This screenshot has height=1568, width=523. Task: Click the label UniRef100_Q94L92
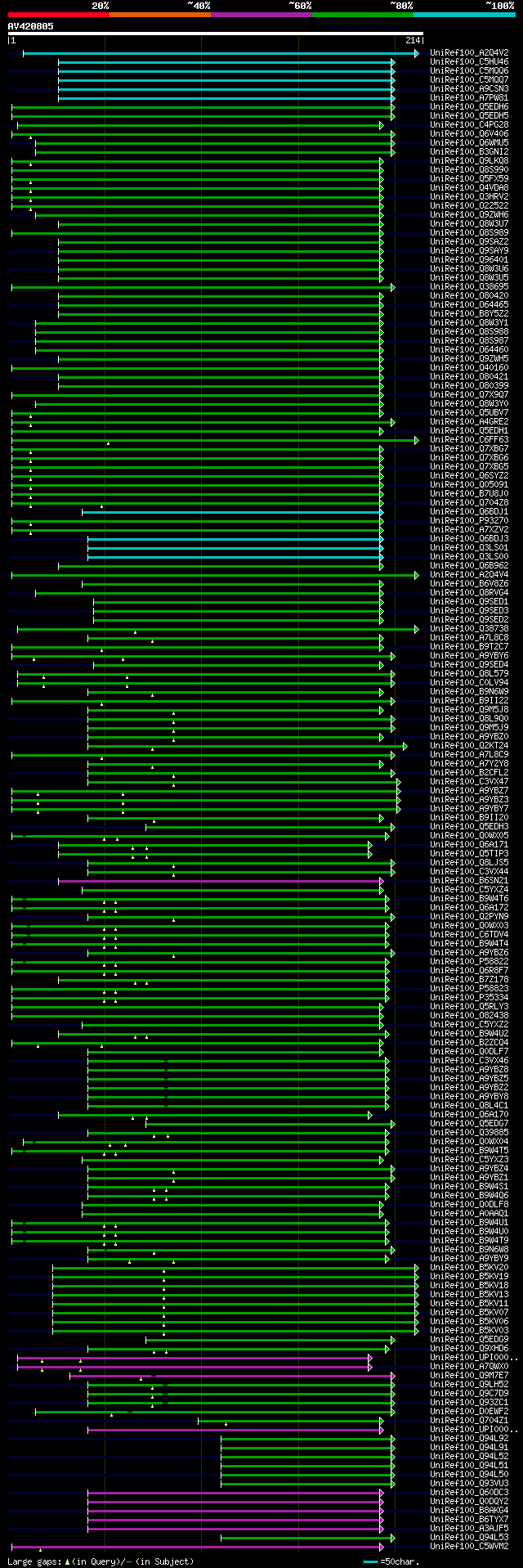pyautogui.click(x=469, y=1438)
